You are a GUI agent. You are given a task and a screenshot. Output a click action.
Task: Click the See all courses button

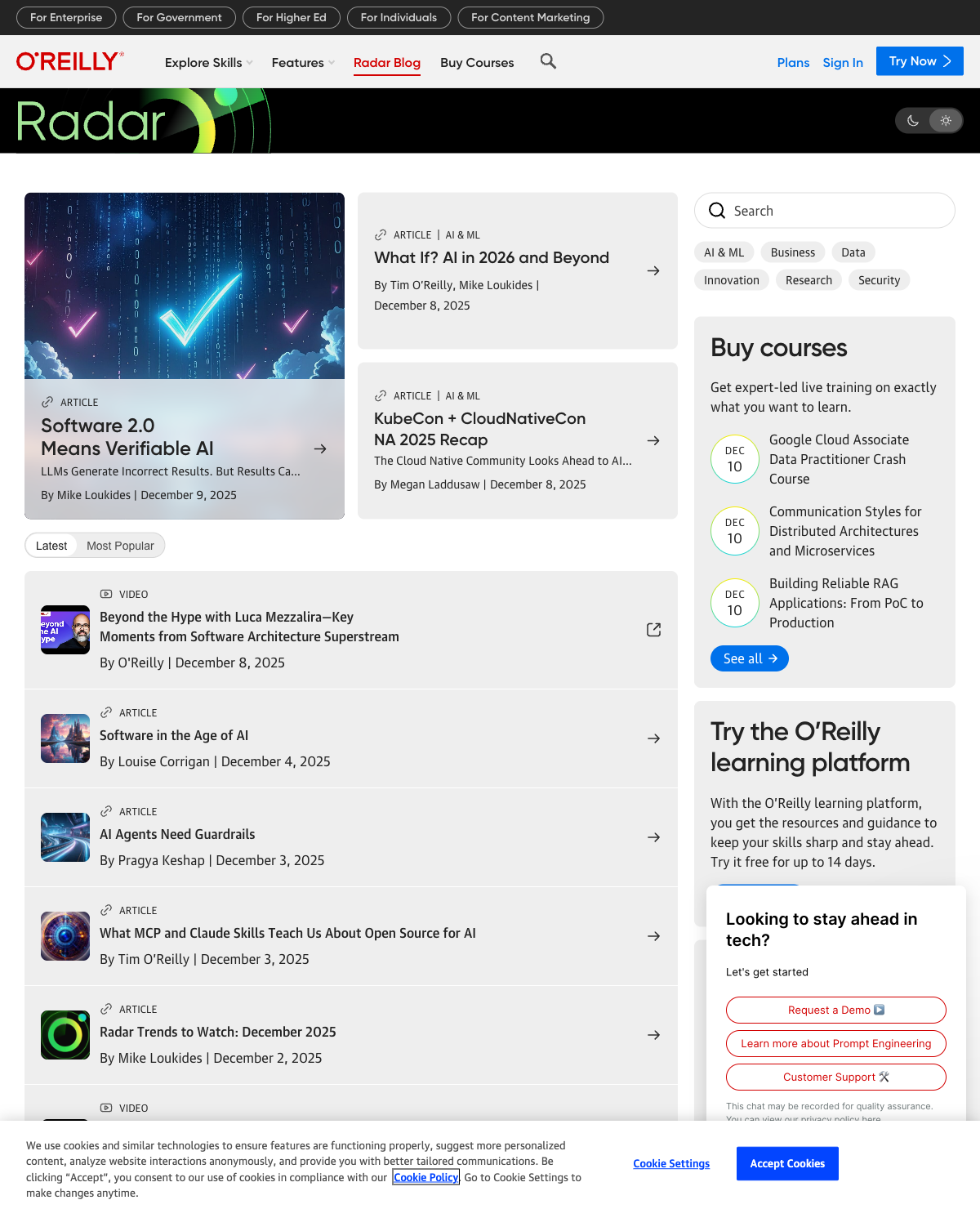tap(749, 658)
